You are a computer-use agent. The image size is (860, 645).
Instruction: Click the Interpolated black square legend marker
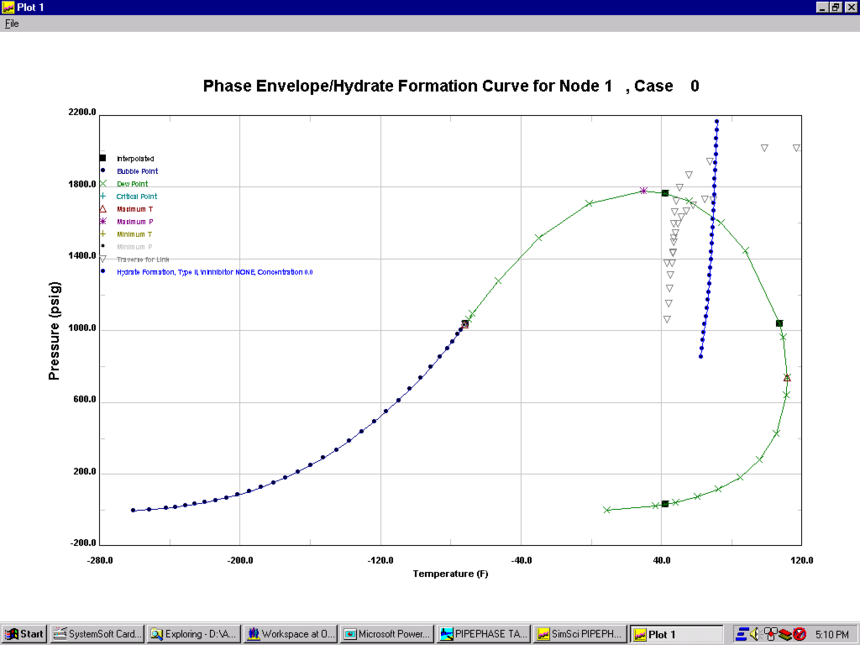[103, 159]
